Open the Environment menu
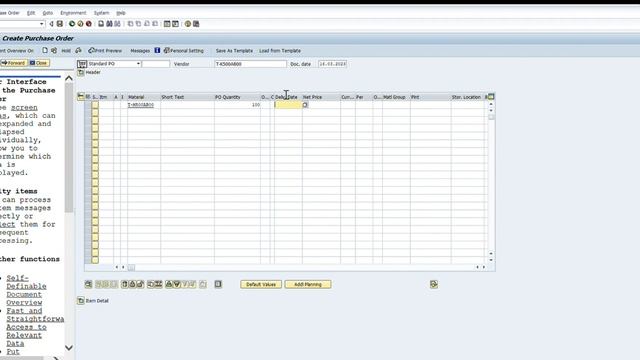The height and width of the screenshot is (360, 640). (x=73, y=13)
